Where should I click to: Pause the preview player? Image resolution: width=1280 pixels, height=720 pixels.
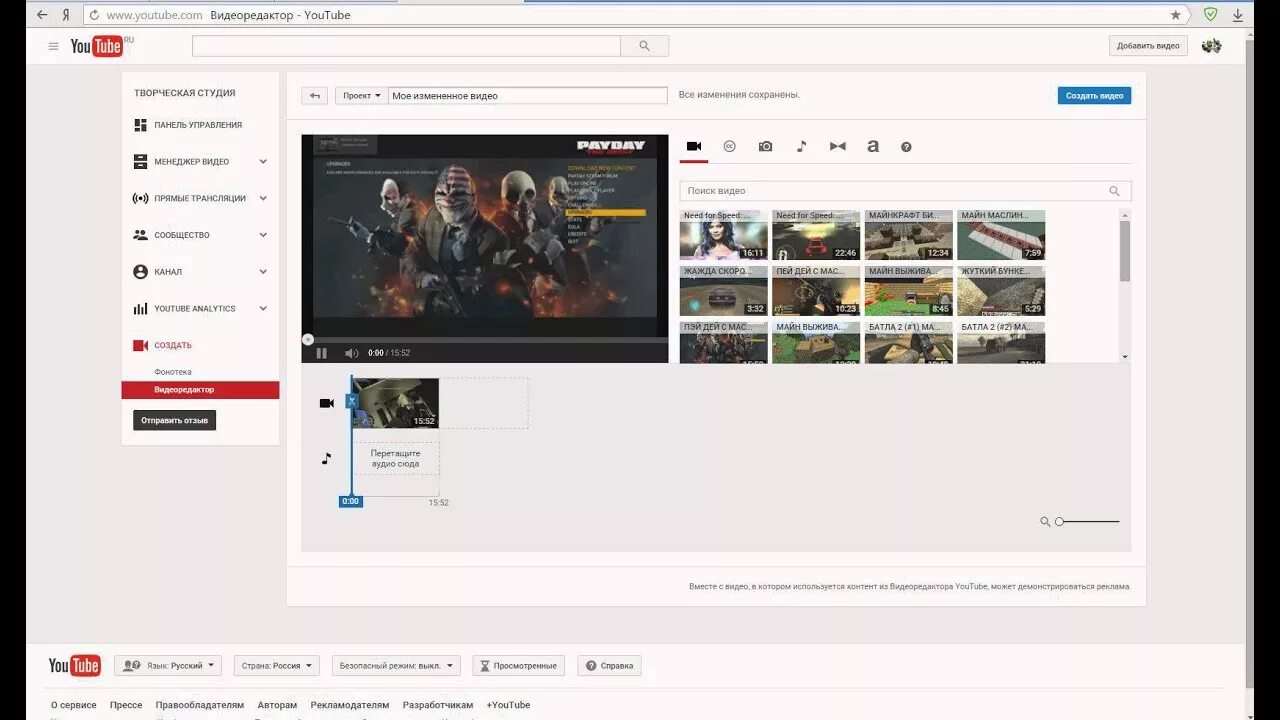321,353
